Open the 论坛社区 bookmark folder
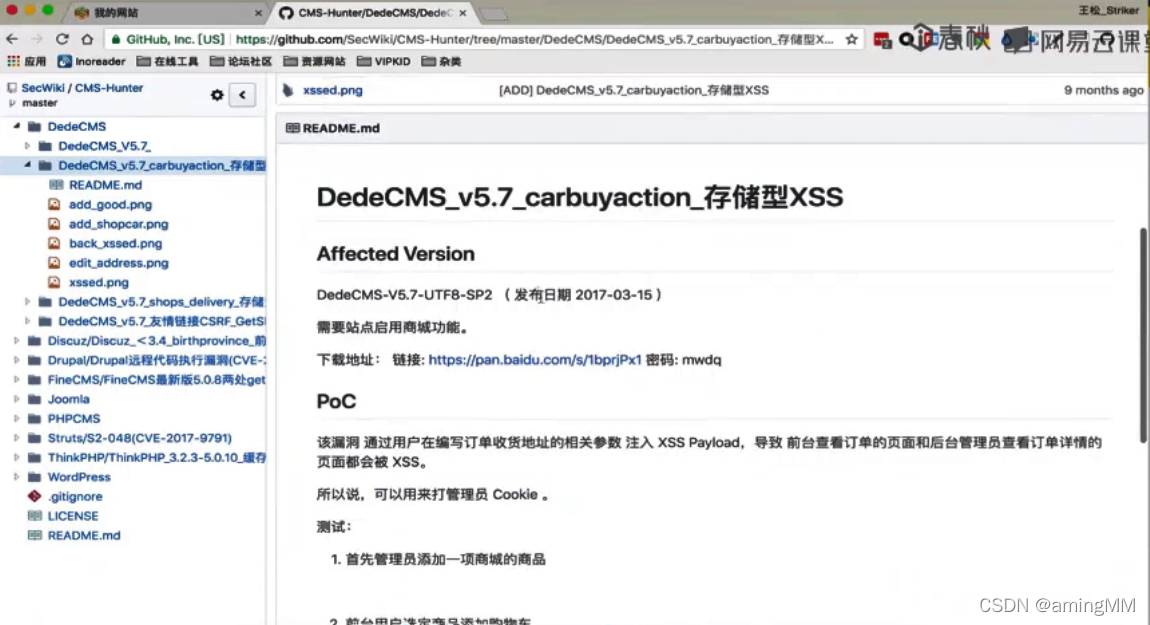 pos(241,62)
